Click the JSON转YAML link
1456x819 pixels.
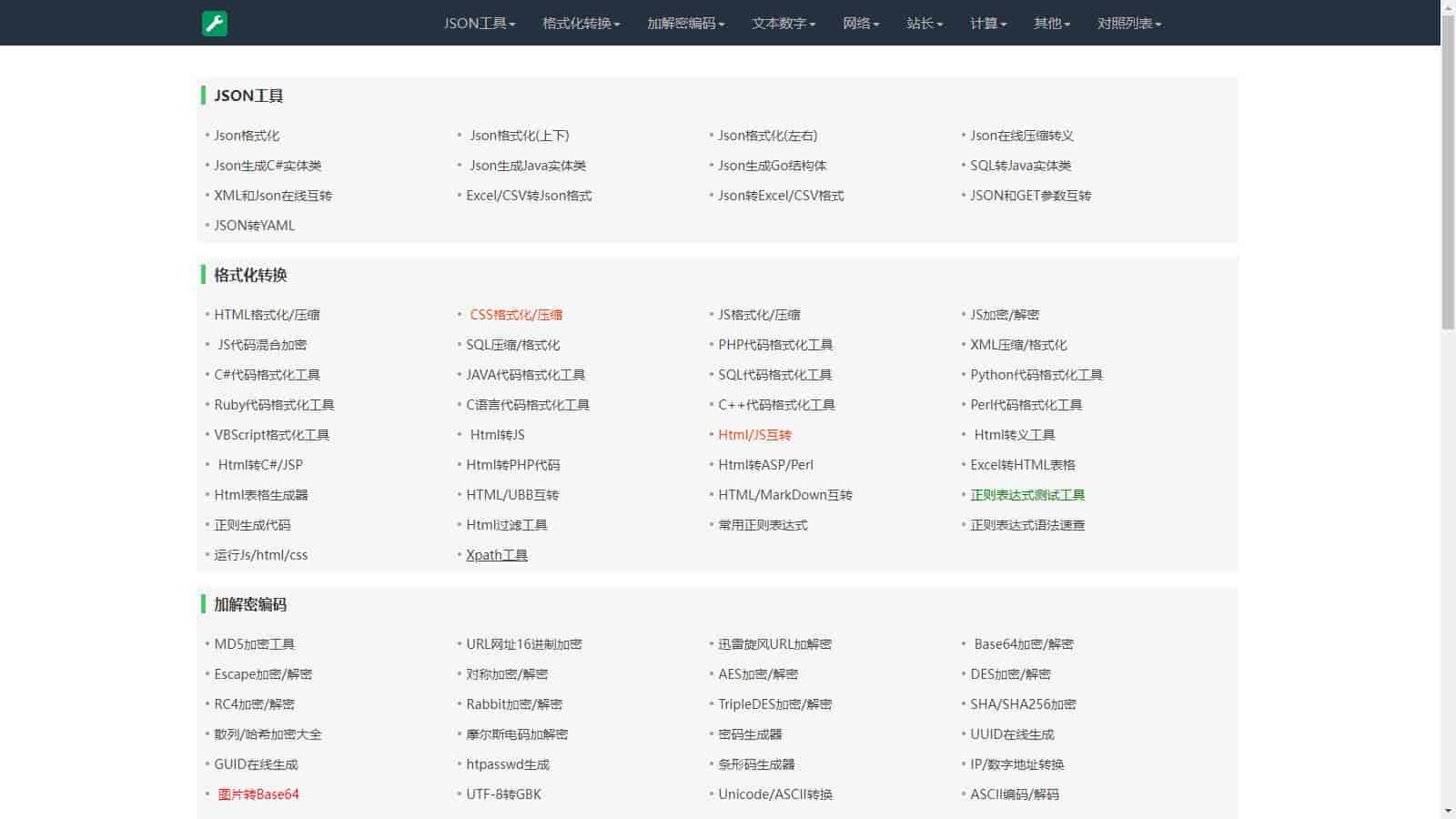pyautogui.click(x=254, y=226)
